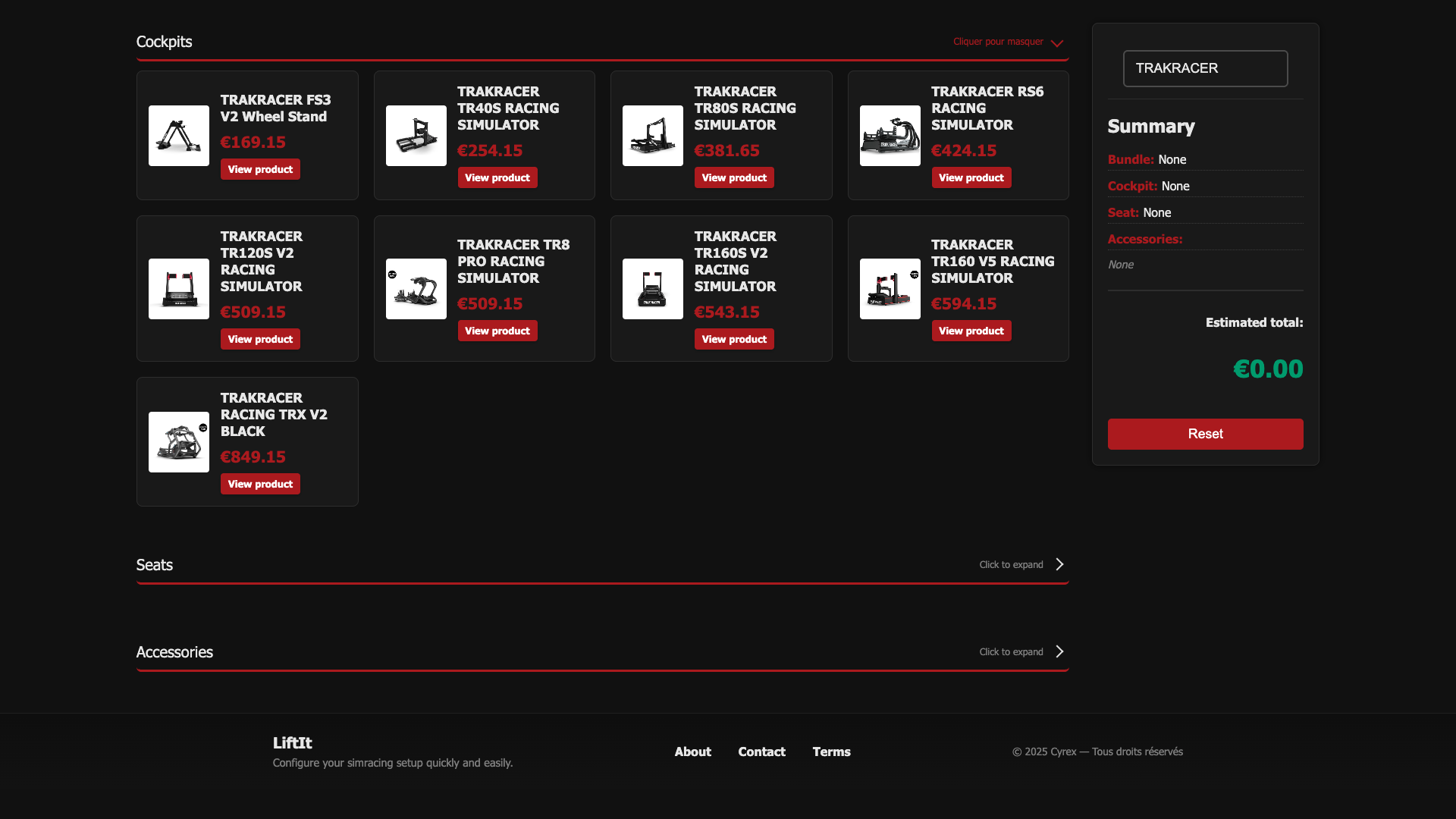This screenshot has width=1456, height=819.
Task: Select the TR120S V2 thumbnail image
Action: (x=179, y=289)
